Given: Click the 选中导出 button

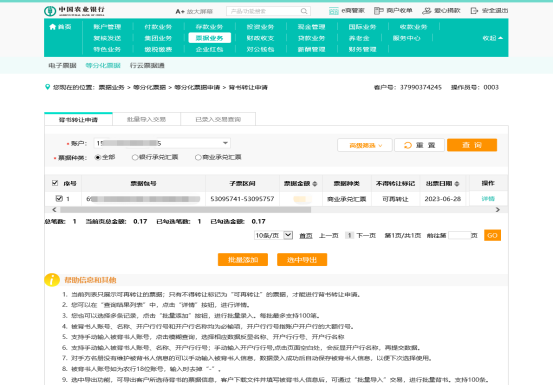Looking at the screenshot, I should click(302, 260).
